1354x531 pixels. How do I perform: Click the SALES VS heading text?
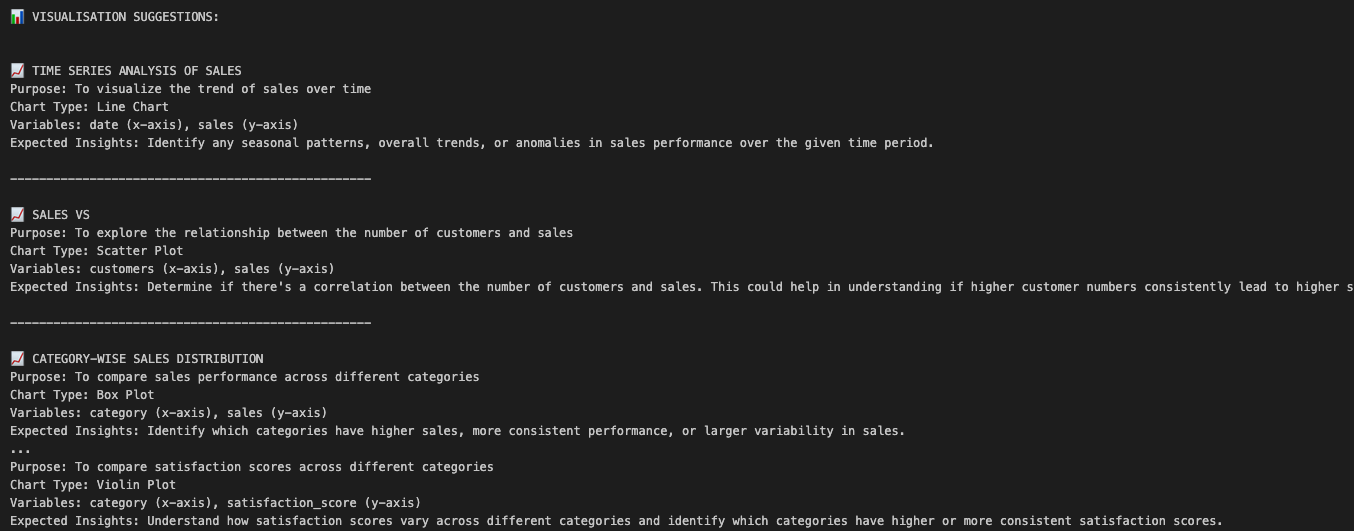[60, 215]
